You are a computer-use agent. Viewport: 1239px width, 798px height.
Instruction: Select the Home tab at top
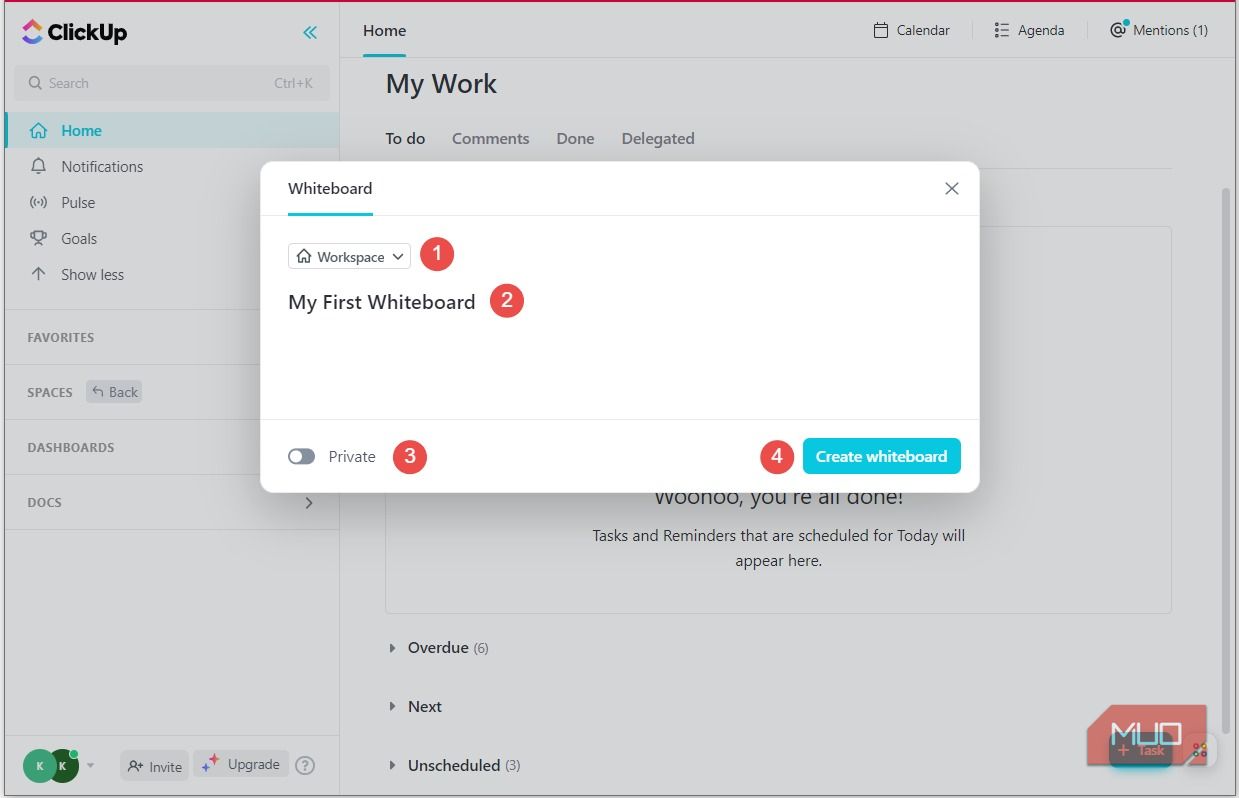coord(384,30)
